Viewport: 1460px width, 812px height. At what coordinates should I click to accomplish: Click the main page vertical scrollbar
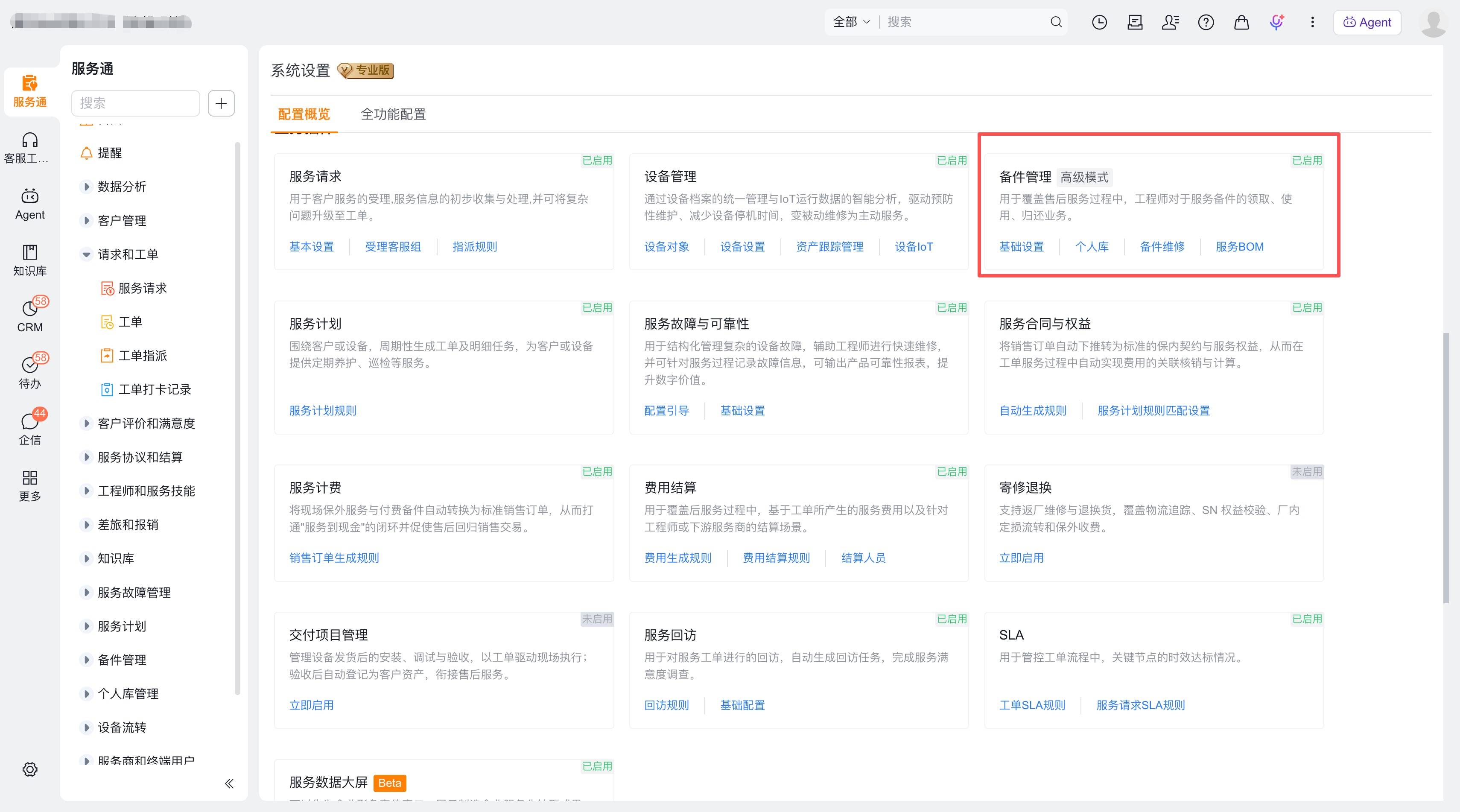[1446, 468]
